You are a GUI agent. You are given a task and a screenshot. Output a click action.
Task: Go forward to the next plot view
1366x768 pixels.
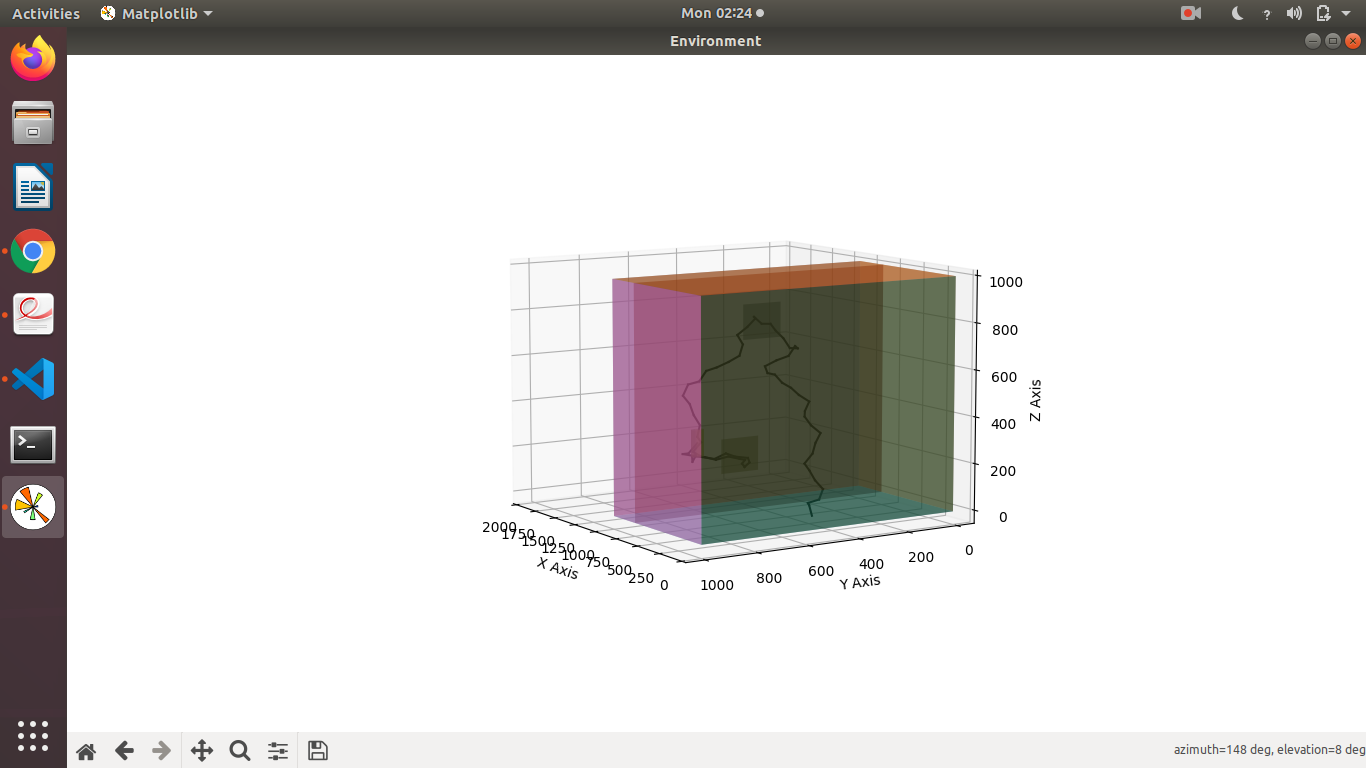click(161, 750)
